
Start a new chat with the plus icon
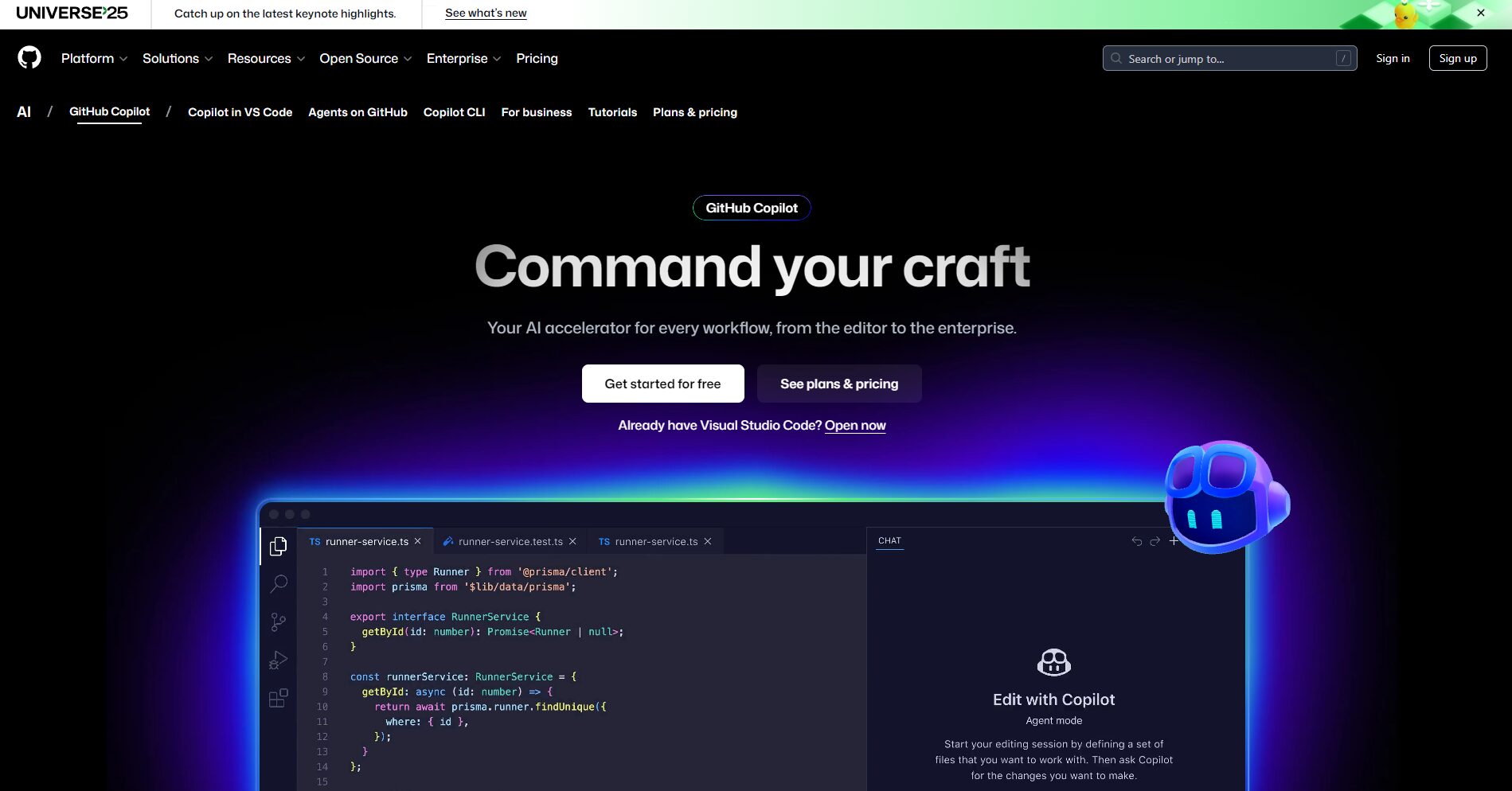pos(1173,540)
